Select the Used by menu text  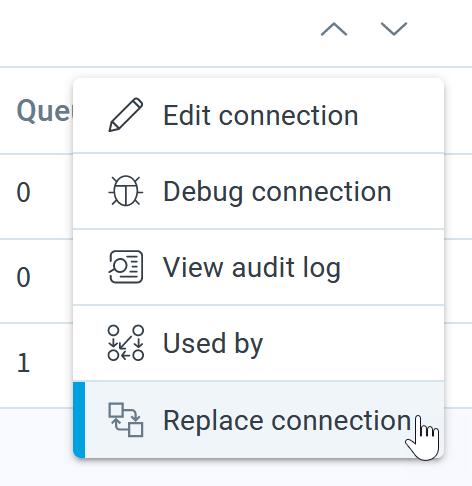coord(213,344)
